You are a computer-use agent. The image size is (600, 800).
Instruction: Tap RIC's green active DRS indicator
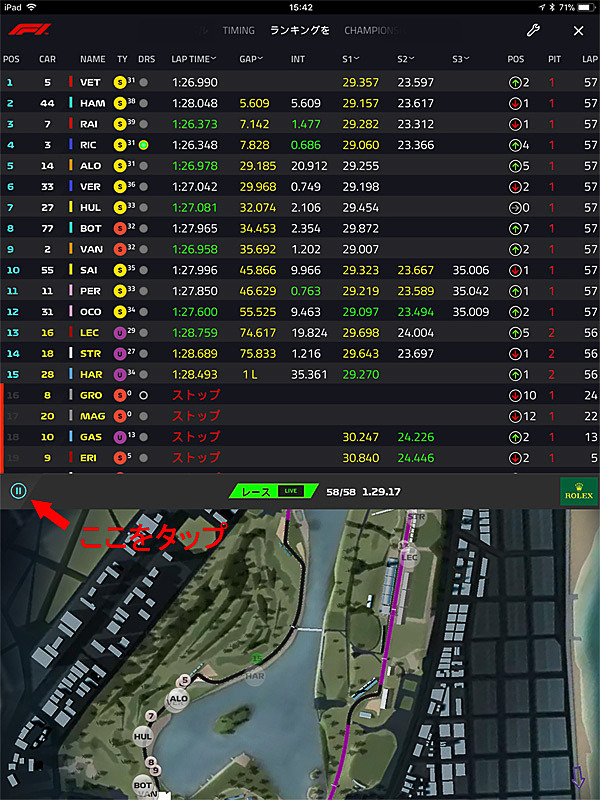144,145
